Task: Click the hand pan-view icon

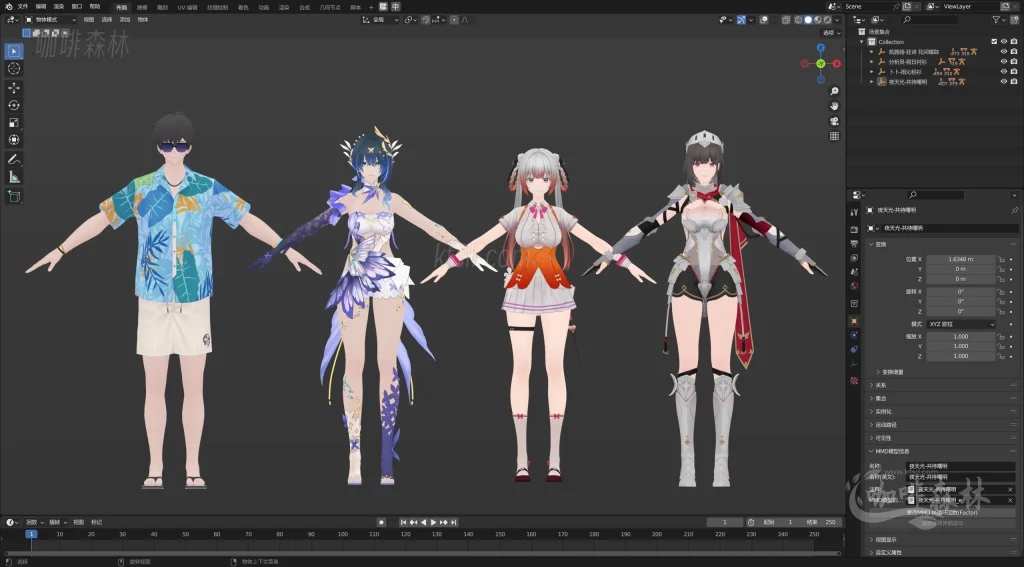Action: click(834, 106)
